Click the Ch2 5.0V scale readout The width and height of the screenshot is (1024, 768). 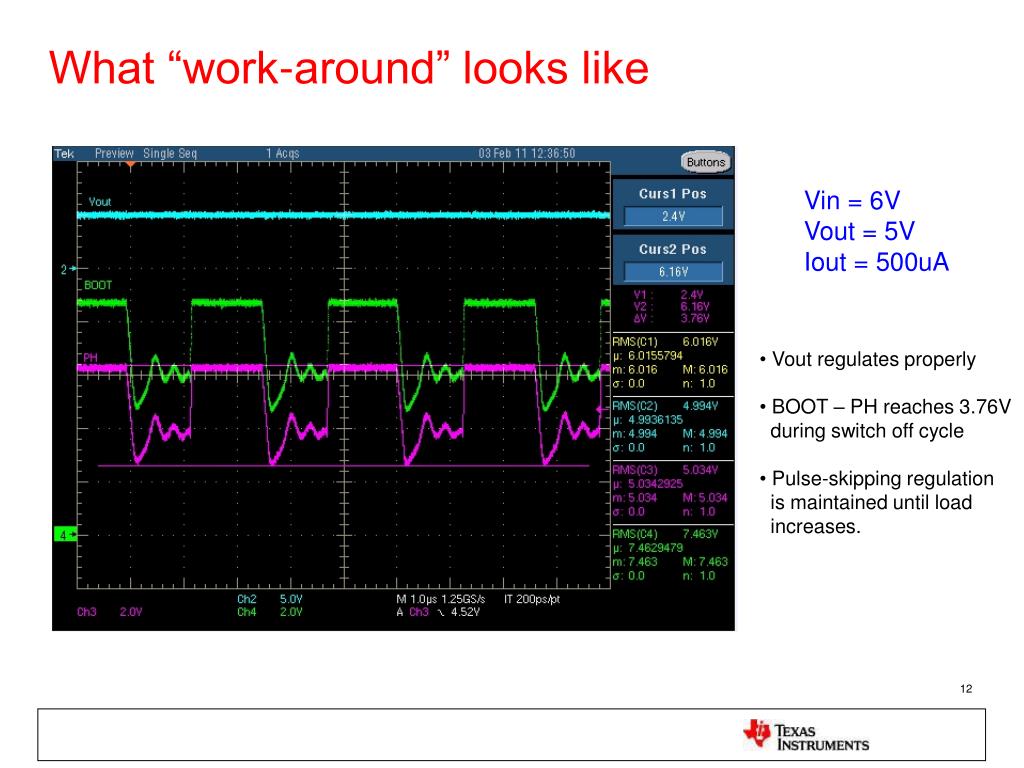[x=270, y=599]
